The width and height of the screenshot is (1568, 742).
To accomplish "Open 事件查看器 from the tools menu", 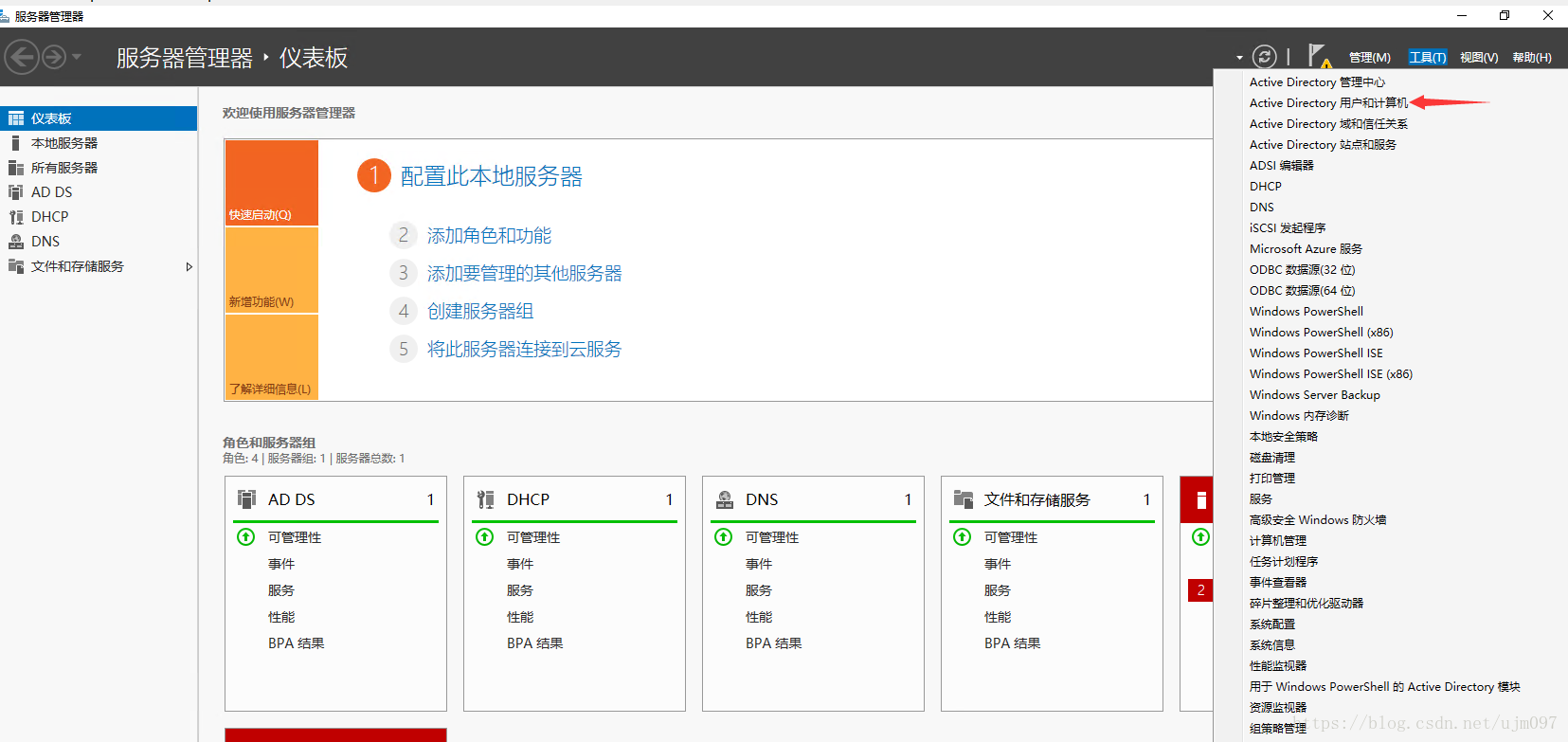I will 1278,583.
